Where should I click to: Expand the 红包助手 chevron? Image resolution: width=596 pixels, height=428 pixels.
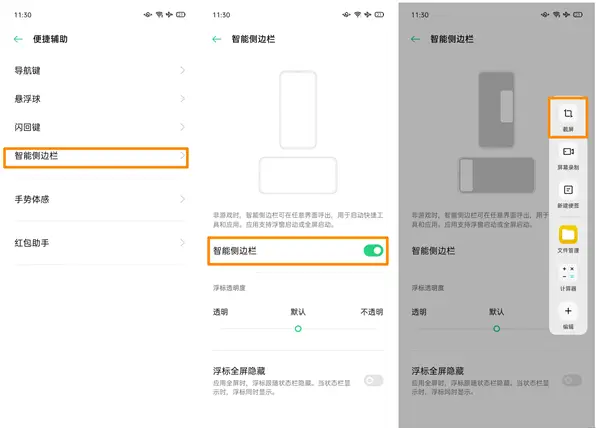coord(182,243)
